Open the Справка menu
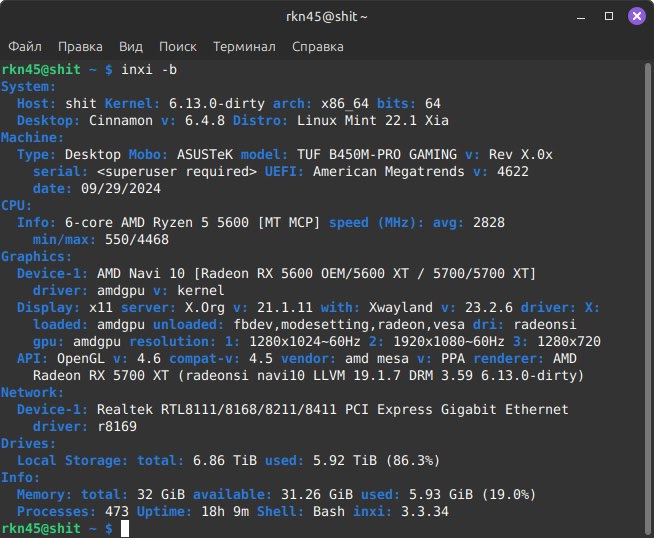Viewport: 654px width, 538px height. pyautogui.click(x=318, y=47)
